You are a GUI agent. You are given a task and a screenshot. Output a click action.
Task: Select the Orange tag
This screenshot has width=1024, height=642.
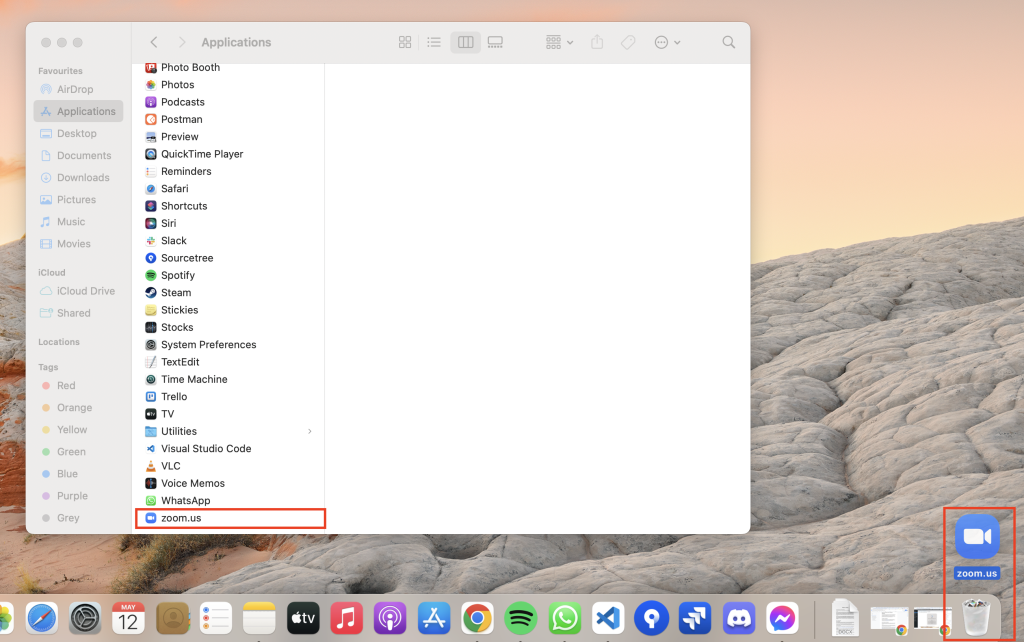tap(78, 408)
